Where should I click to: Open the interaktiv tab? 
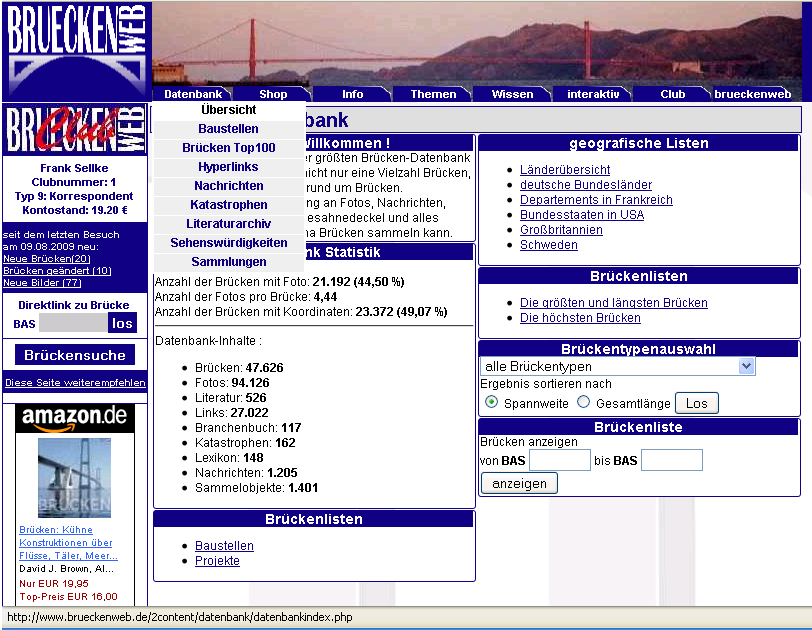[593, 94]
